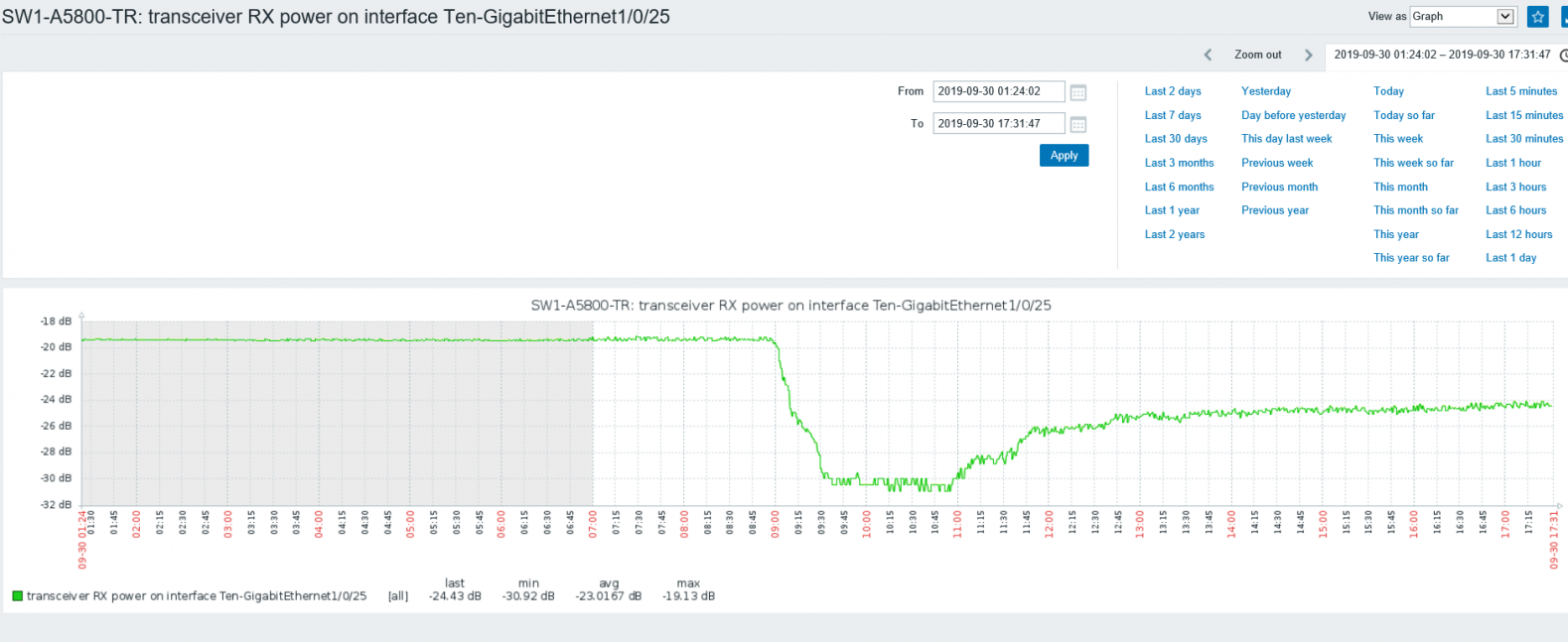Go to previous time period arrow
Viewport: 1568px width, 642px height.
[x=1208, y=55]
